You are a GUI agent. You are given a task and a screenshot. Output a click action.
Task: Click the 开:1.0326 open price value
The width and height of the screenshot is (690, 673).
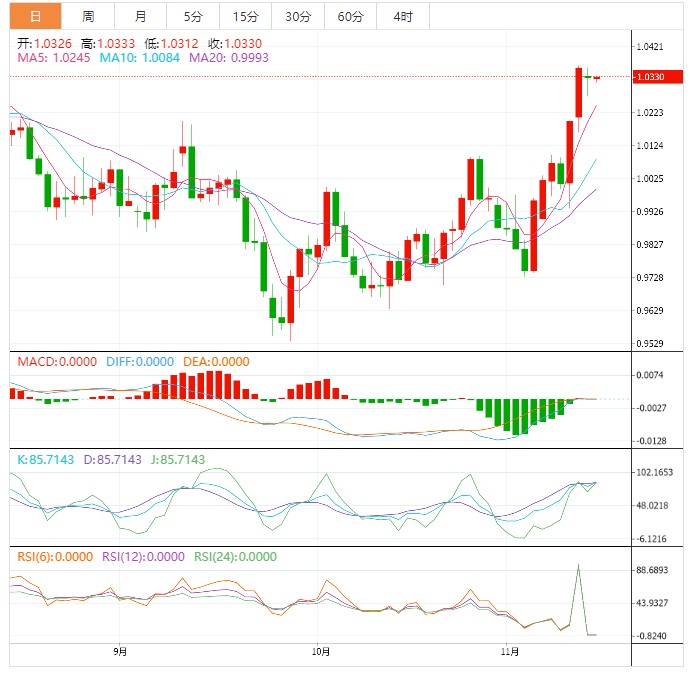[x=44, y=44]
